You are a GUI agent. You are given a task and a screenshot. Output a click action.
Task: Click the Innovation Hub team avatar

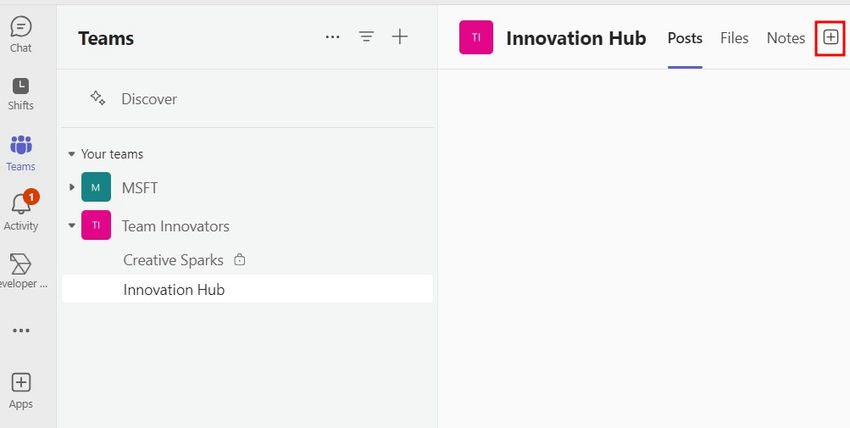click(476, 38)
